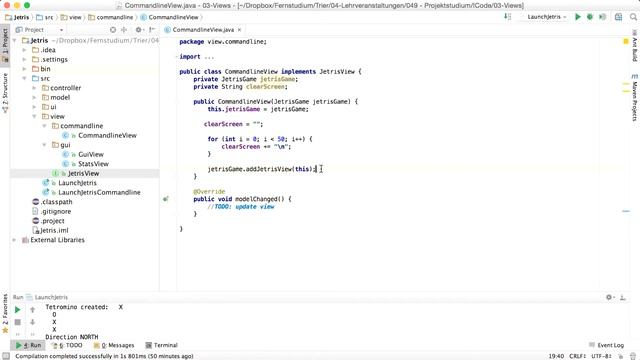This screenshot has height=360, width=640.
Task: Click the lock read-only status icon
Action: click(x=620, y=356)
